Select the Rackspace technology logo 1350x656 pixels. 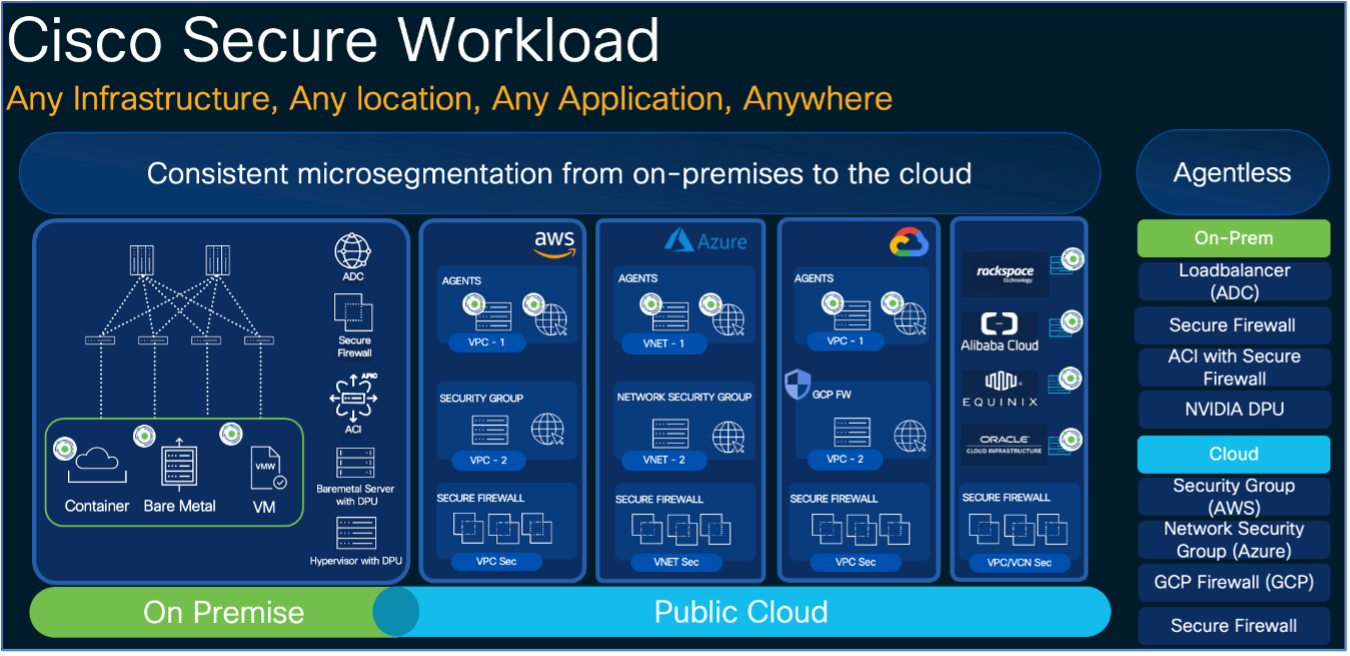1004,273
